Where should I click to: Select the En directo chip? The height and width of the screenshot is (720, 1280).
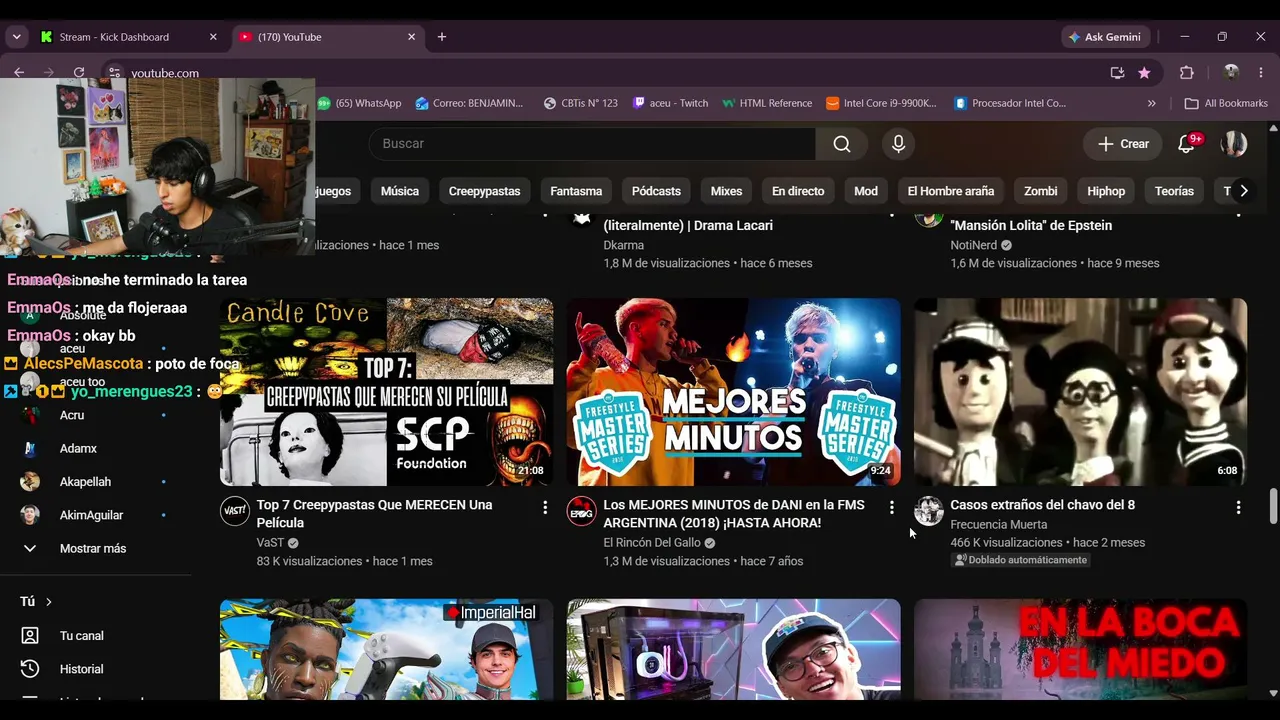coord(798,191)
